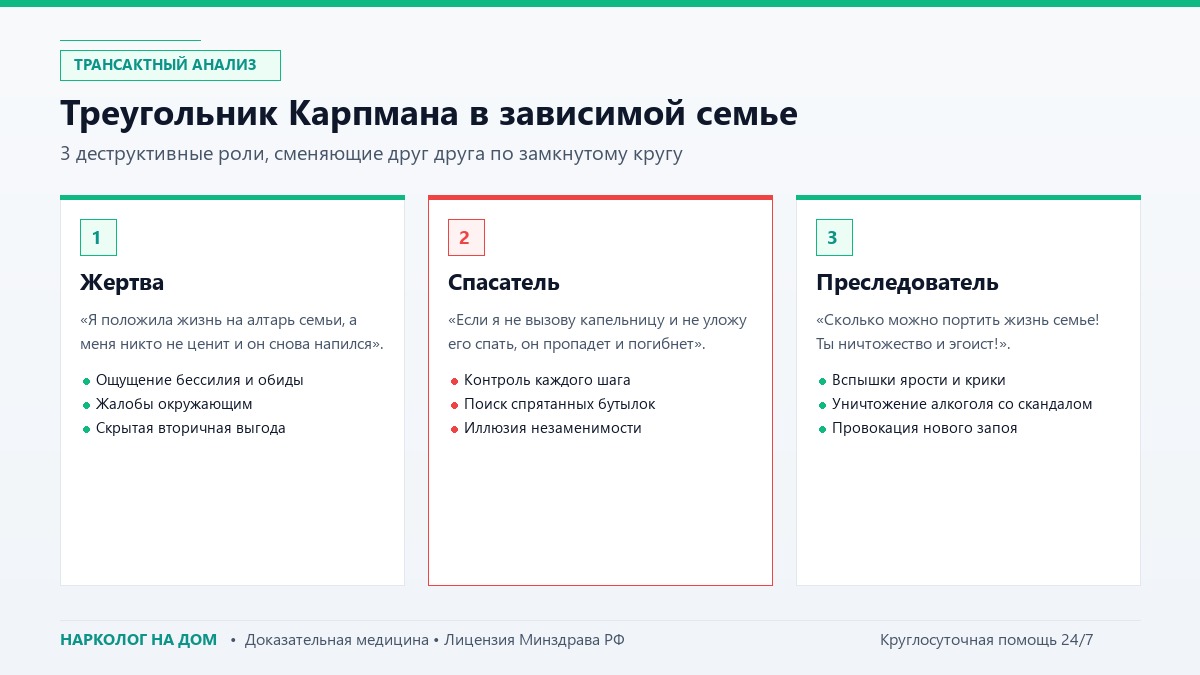This screenshot has width=1200, height=675.
Task: Click the bullet 'Скрытая вторичная выгода'
Action: [x=184, y=428]
